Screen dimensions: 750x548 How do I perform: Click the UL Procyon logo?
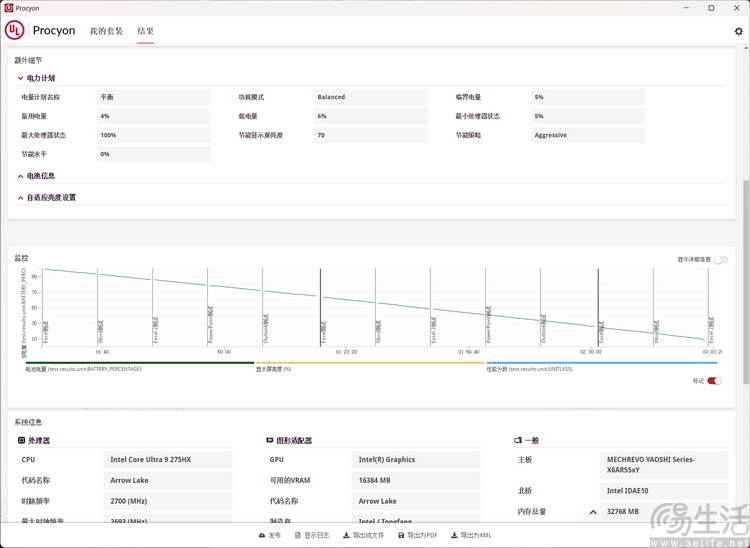[x=15, y=30]
